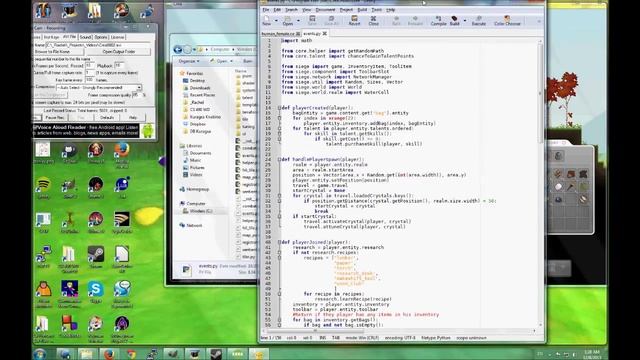Click the Compile icon in Geany toolbar
Image resolution: width=640 pixels, height=360 pixels.
[x=438, y=20]
